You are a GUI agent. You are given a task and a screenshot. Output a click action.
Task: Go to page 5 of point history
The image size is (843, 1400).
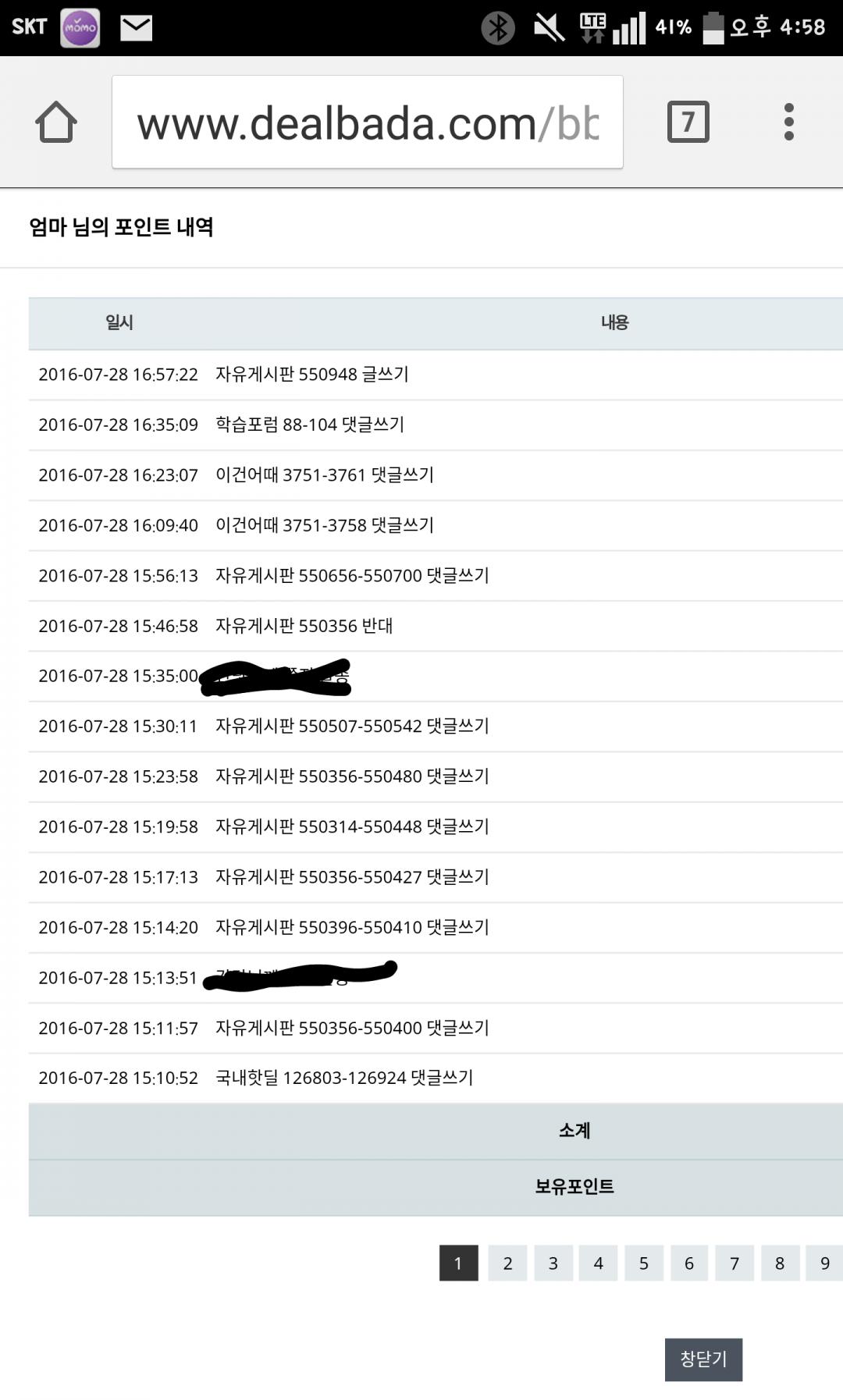tap(643, 1263)
